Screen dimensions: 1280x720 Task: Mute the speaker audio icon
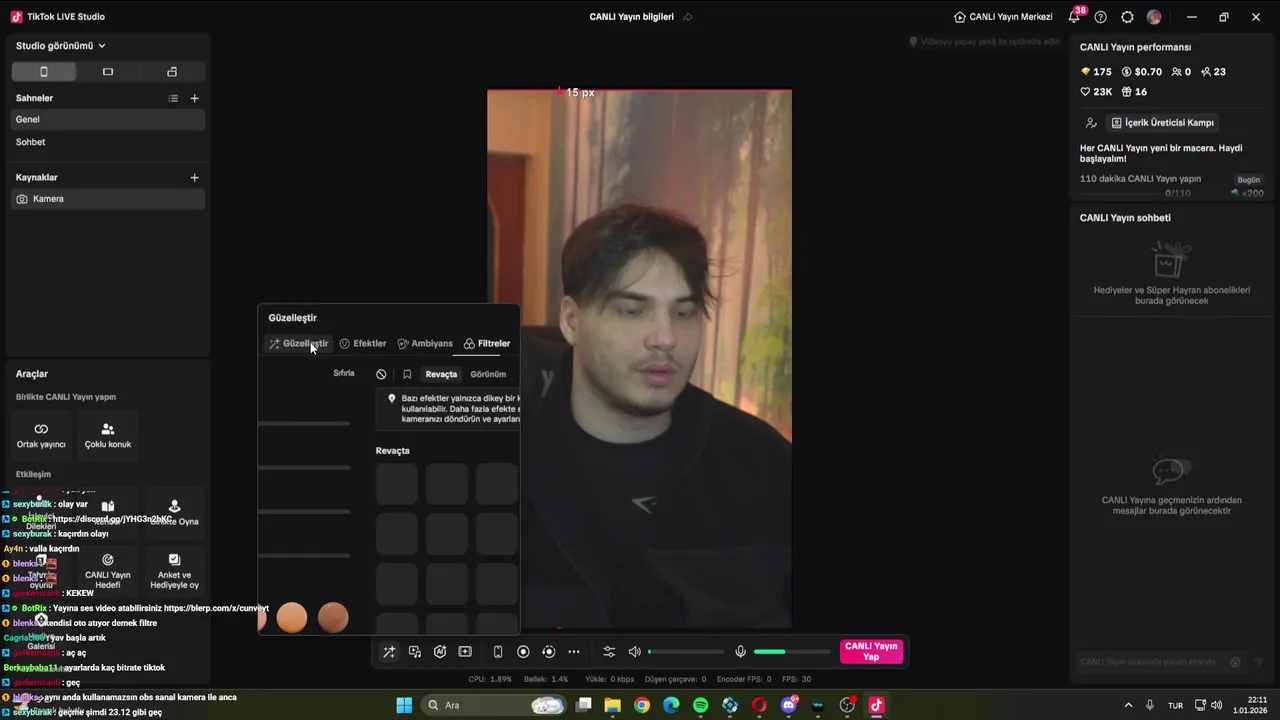tap(634, 652)
